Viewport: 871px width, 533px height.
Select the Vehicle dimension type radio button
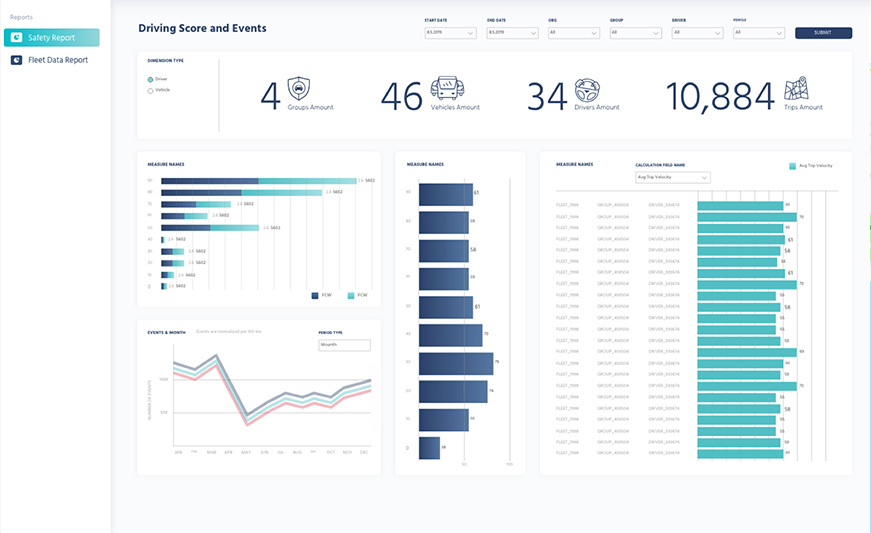(x=150, y=90)
